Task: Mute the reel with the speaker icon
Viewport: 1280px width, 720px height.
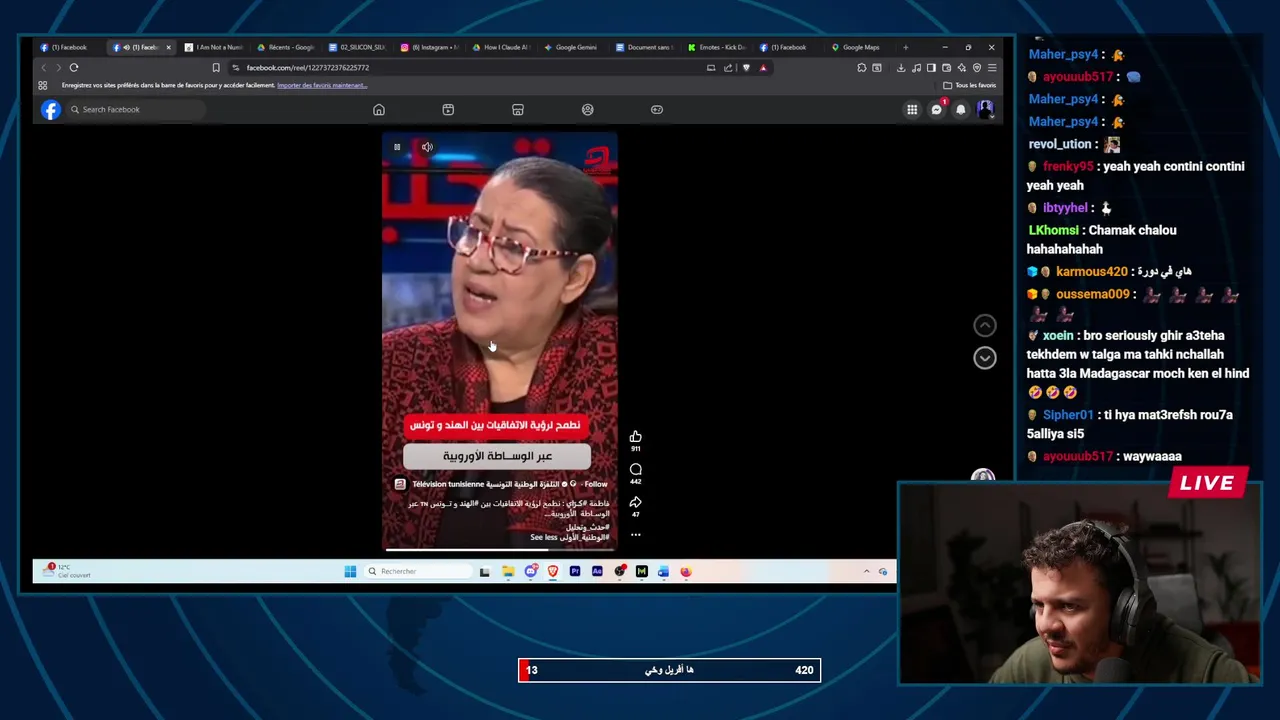Action: [427, 147]
